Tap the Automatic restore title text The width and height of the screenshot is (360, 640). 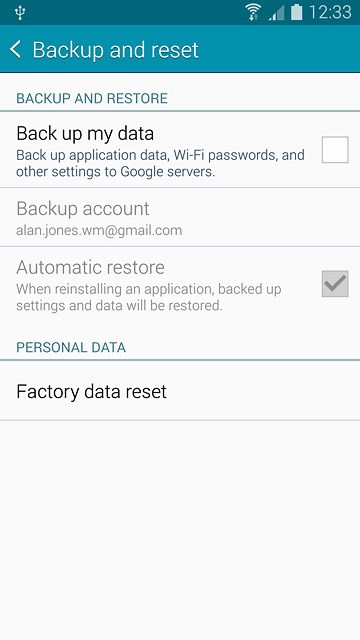90,267
